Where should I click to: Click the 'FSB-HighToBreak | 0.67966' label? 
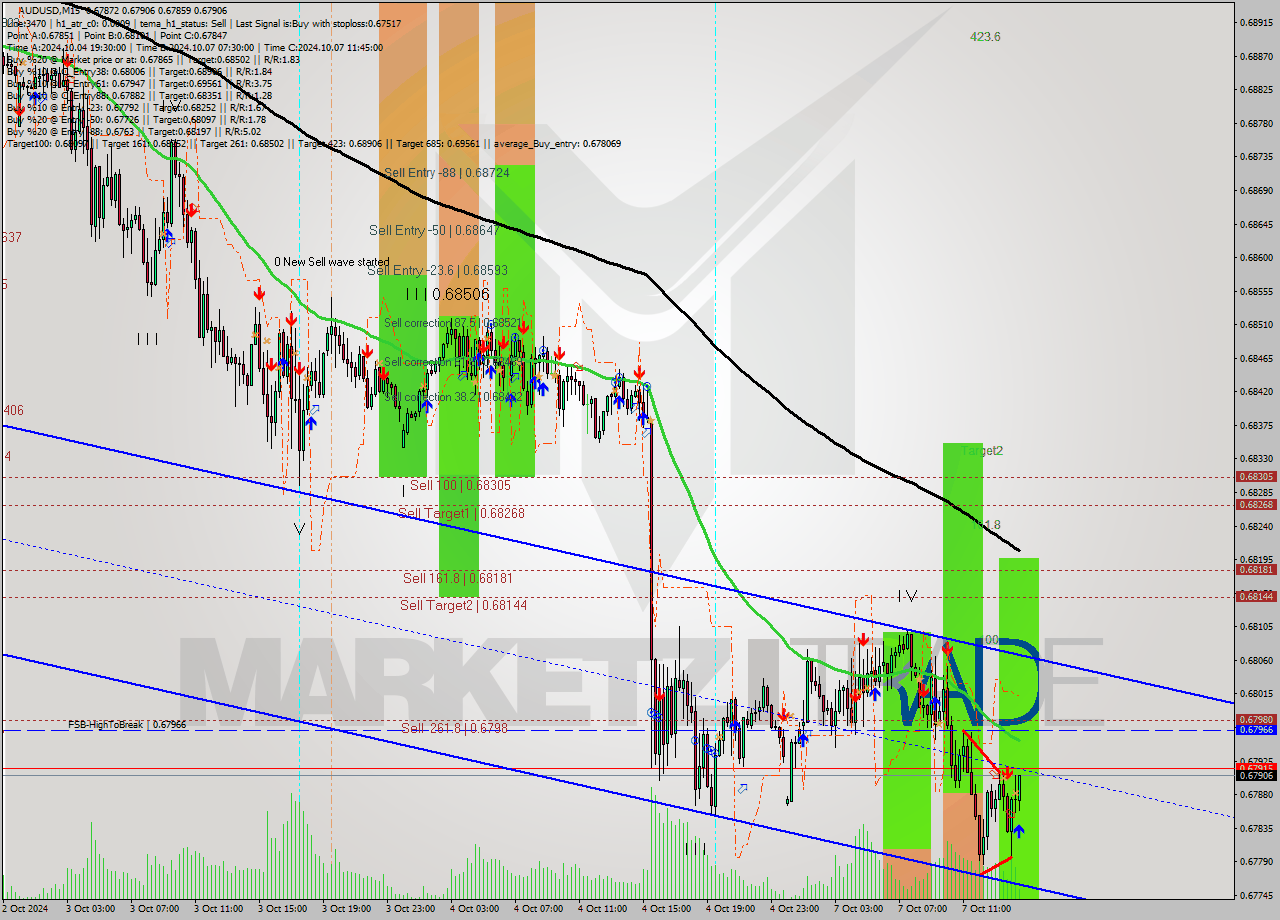coord(127,724)
